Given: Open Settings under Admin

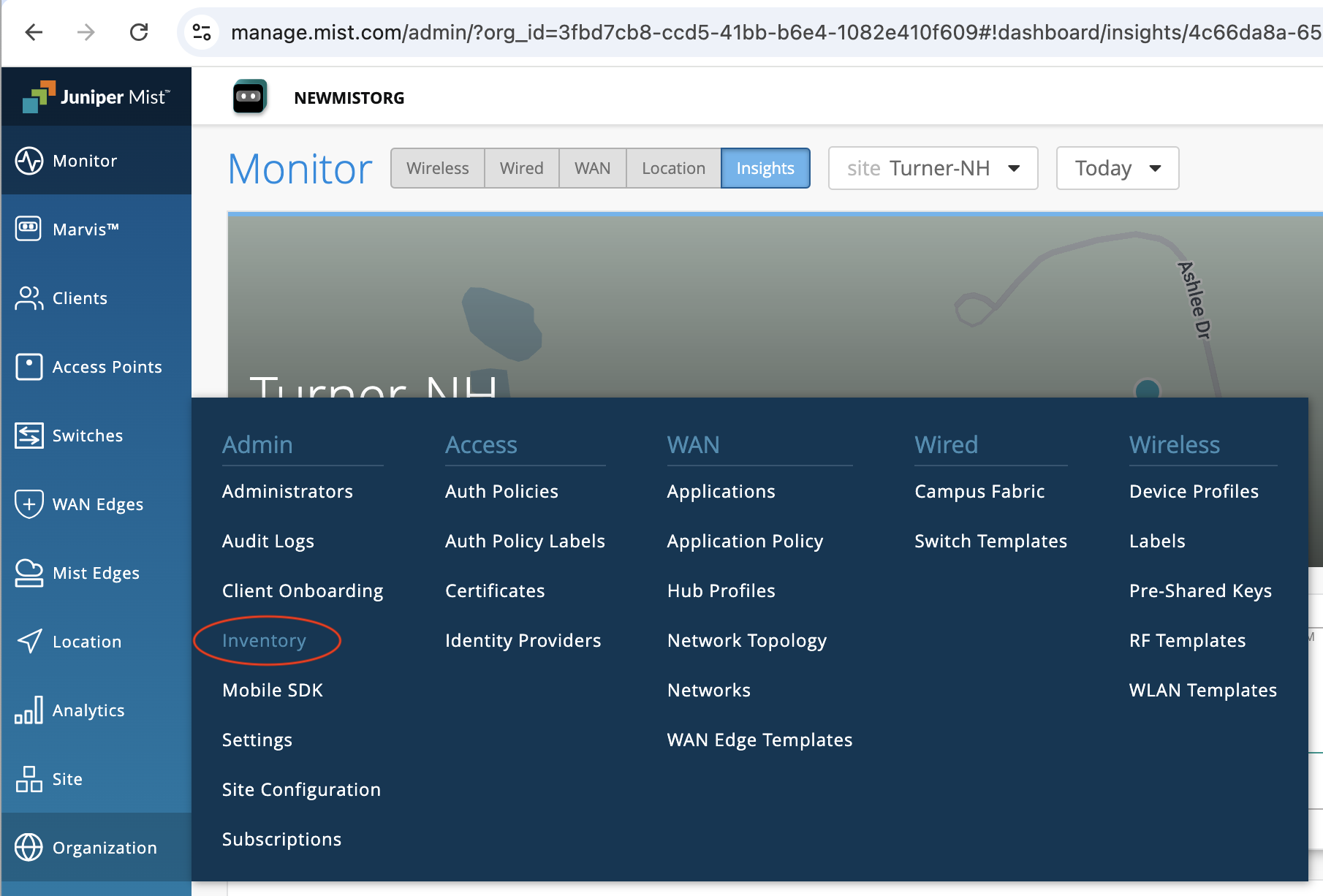Looking at the screenshot, I should tap(257, 740).
